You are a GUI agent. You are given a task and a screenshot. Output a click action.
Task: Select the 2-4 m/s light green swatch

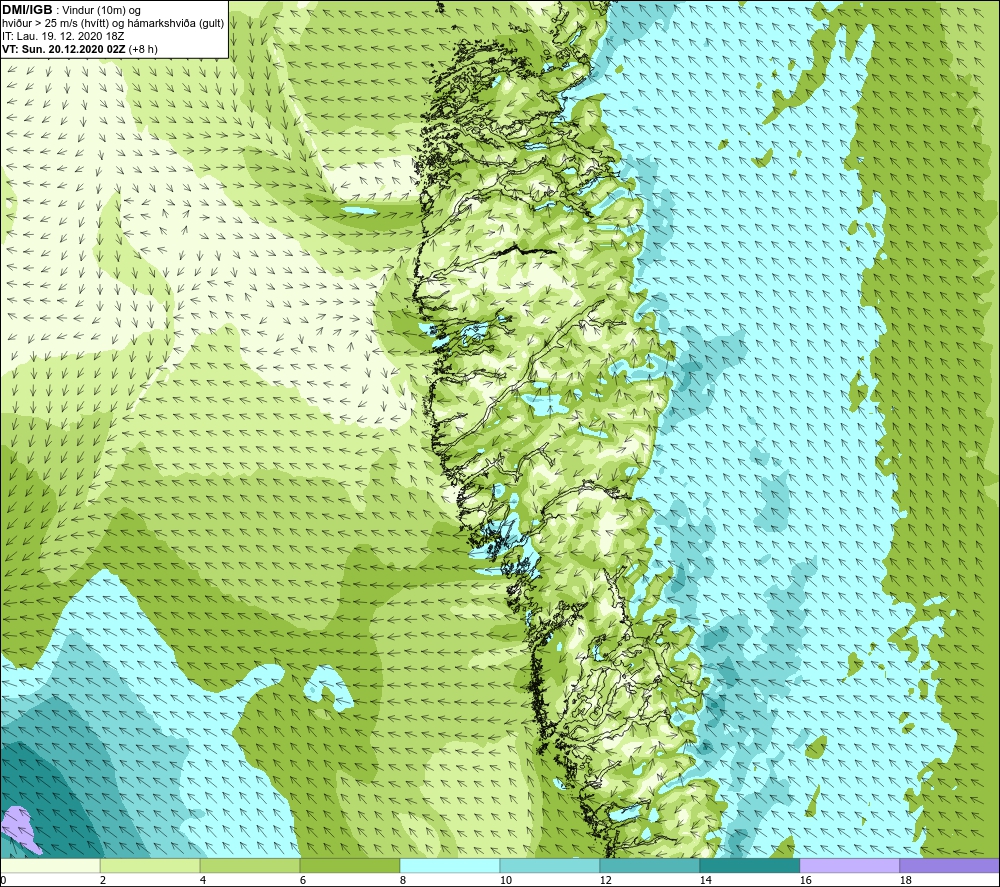[150, 865]
